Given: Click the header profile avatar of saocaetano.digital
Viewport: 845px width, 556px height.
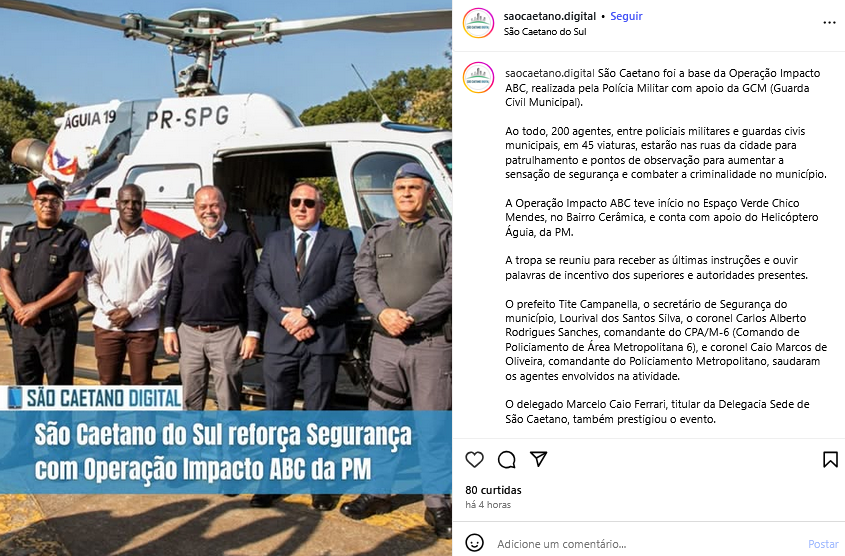Looking at the screenshot, I should tap(478, 23).
